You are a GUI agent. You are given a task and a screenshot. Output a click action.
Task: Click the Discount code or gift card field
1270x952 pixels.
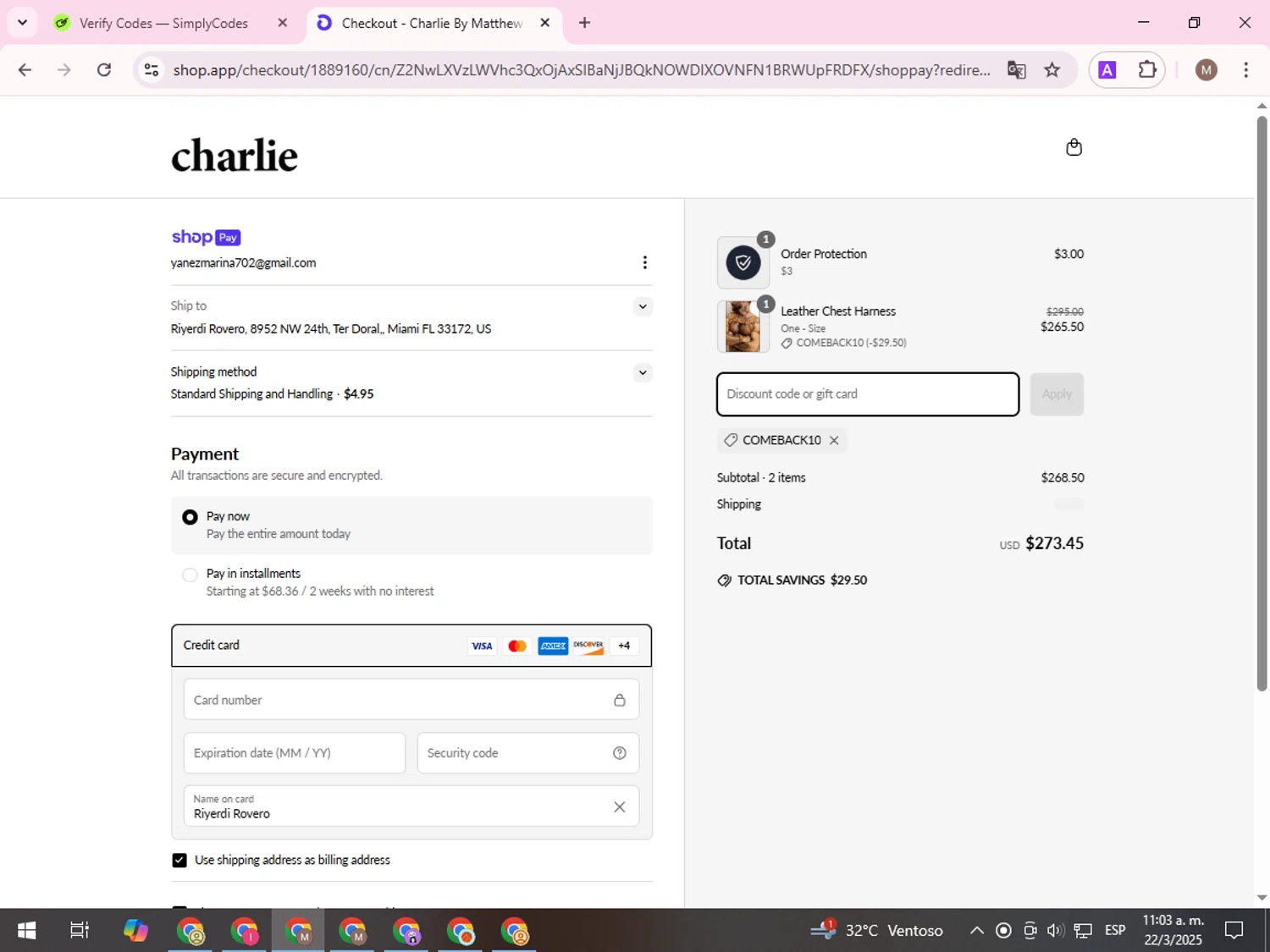868,394
